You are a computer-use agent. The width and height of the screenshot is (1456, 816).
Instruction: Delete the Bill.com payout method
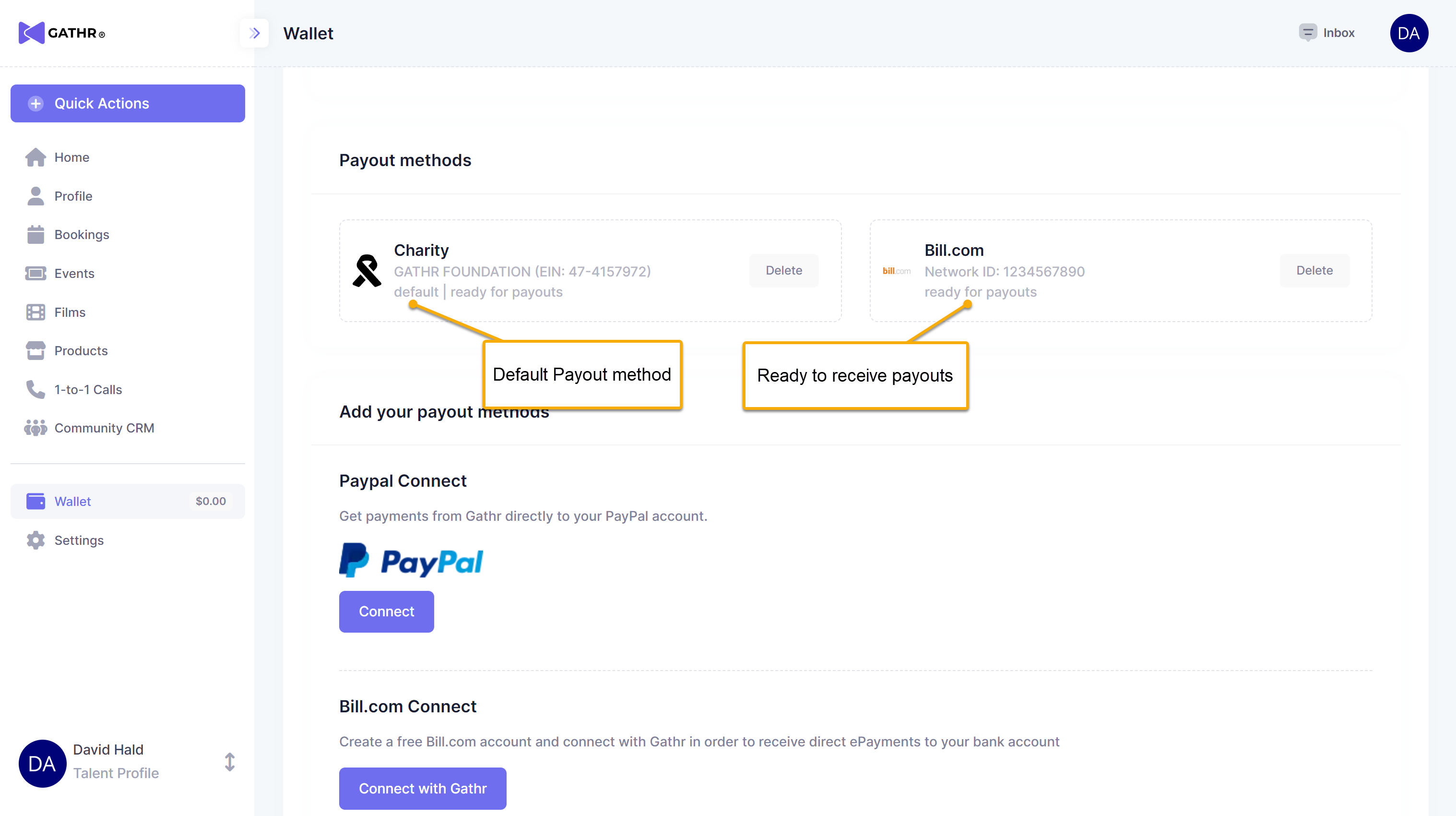tap(1314, 270)
